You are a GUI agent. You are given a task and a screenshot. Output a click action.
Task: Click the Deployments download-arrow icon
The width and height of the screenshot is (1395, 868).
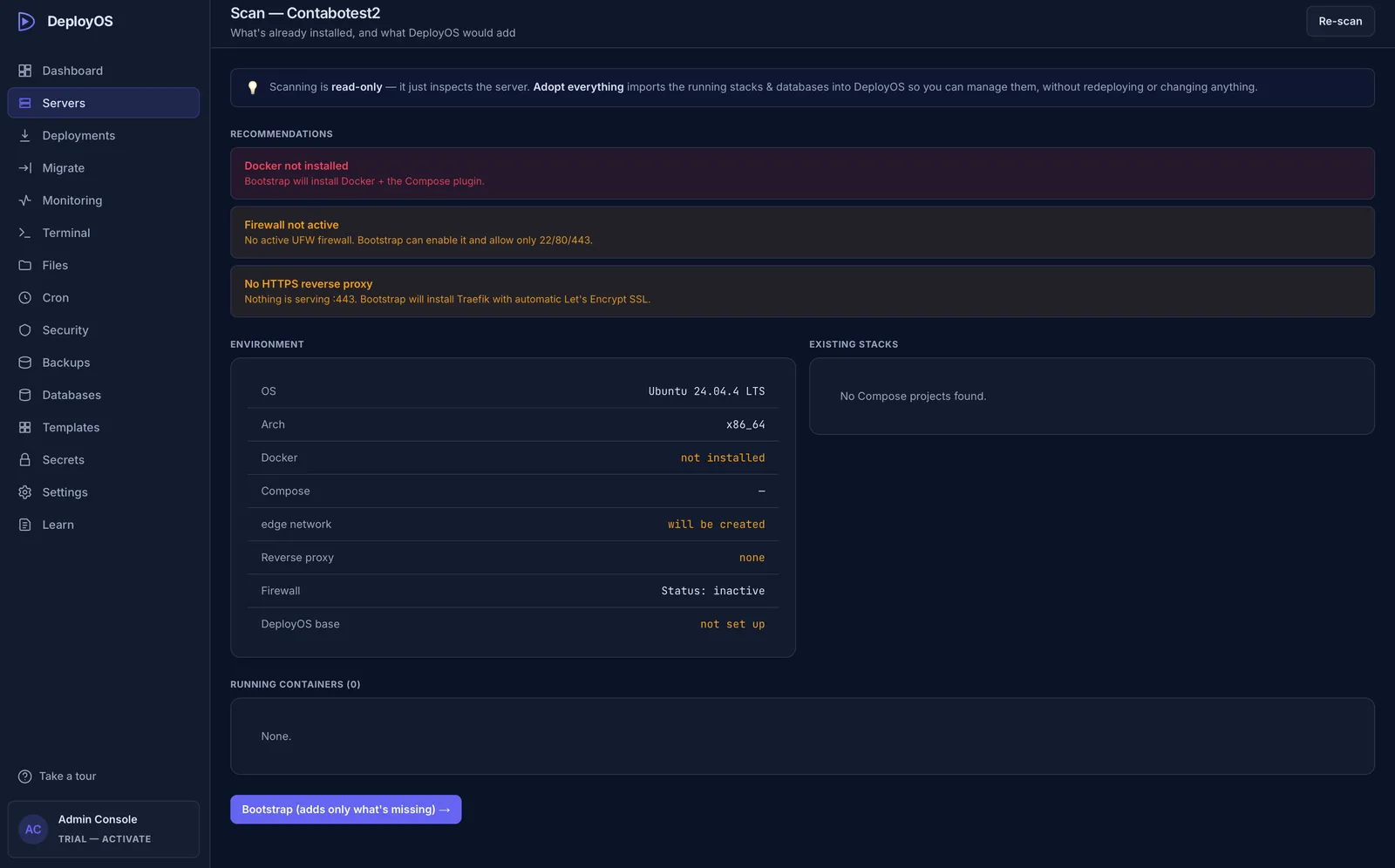[x=25, y=135]
